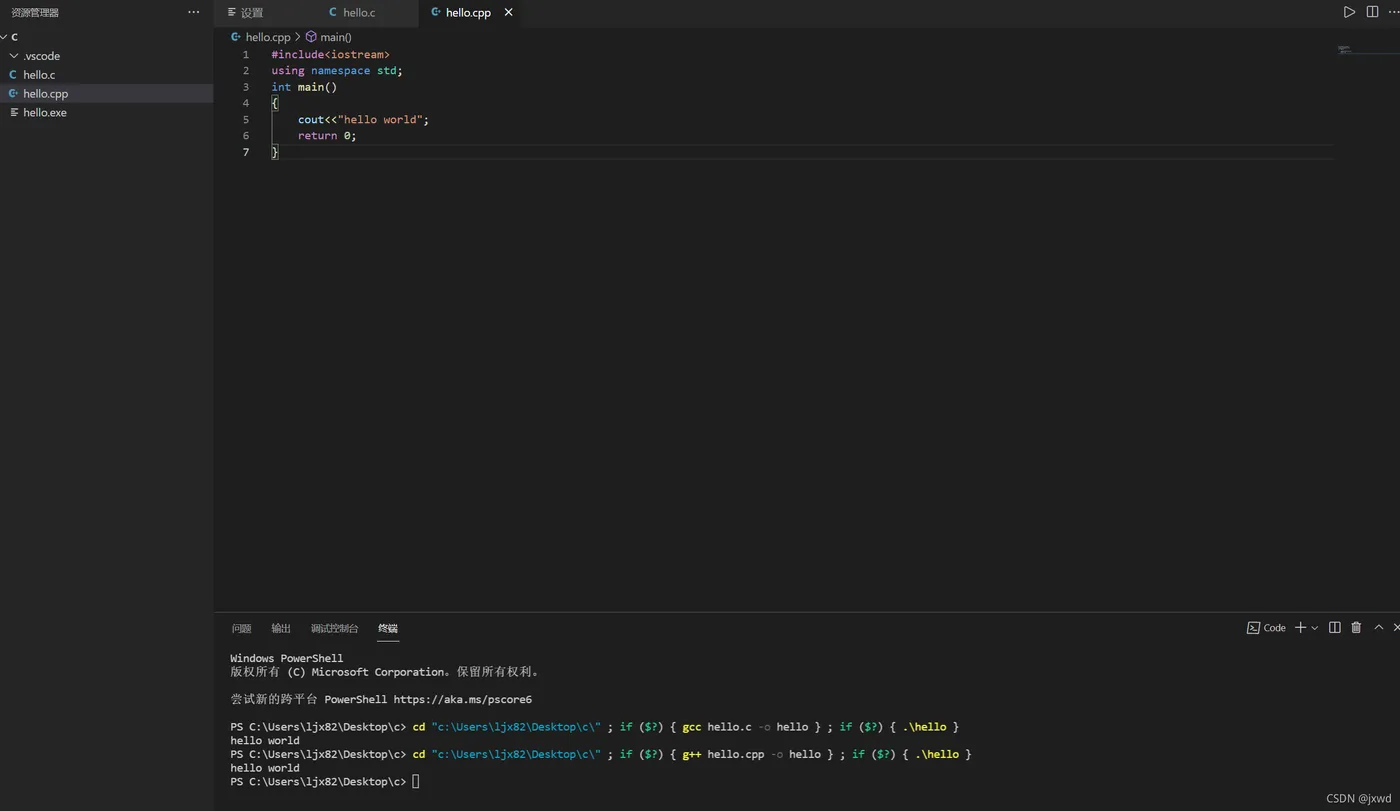The width and height of the screenshot is (1400, 811).
Task: Select the Code terminal instance
Action: (1266, 628)
